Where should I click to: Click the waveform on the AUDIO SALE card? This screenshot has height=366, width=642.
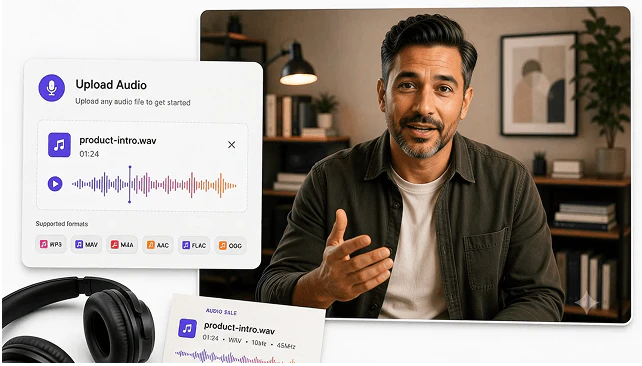tap(234, 357)
